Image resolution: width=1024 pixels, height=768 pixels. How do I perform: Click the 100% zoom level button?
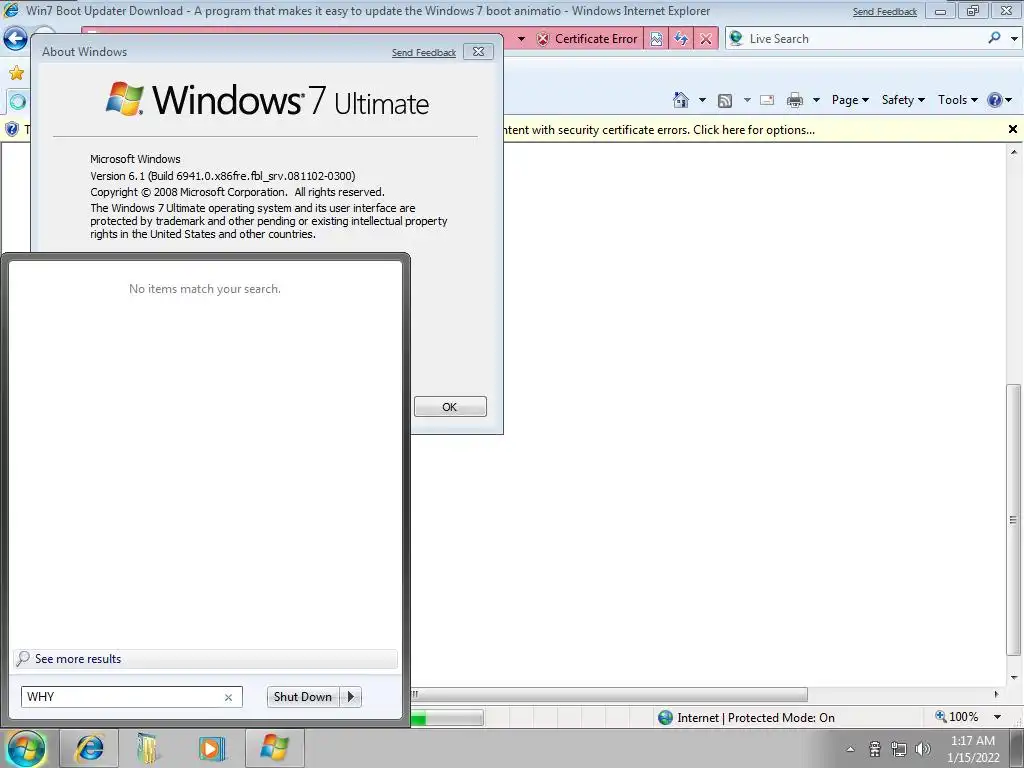957,717
